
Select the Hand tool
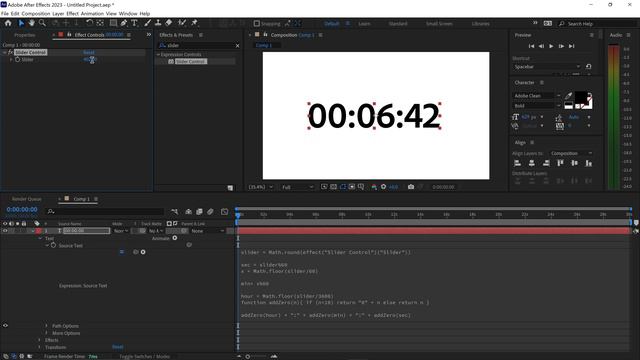(31, 23)
